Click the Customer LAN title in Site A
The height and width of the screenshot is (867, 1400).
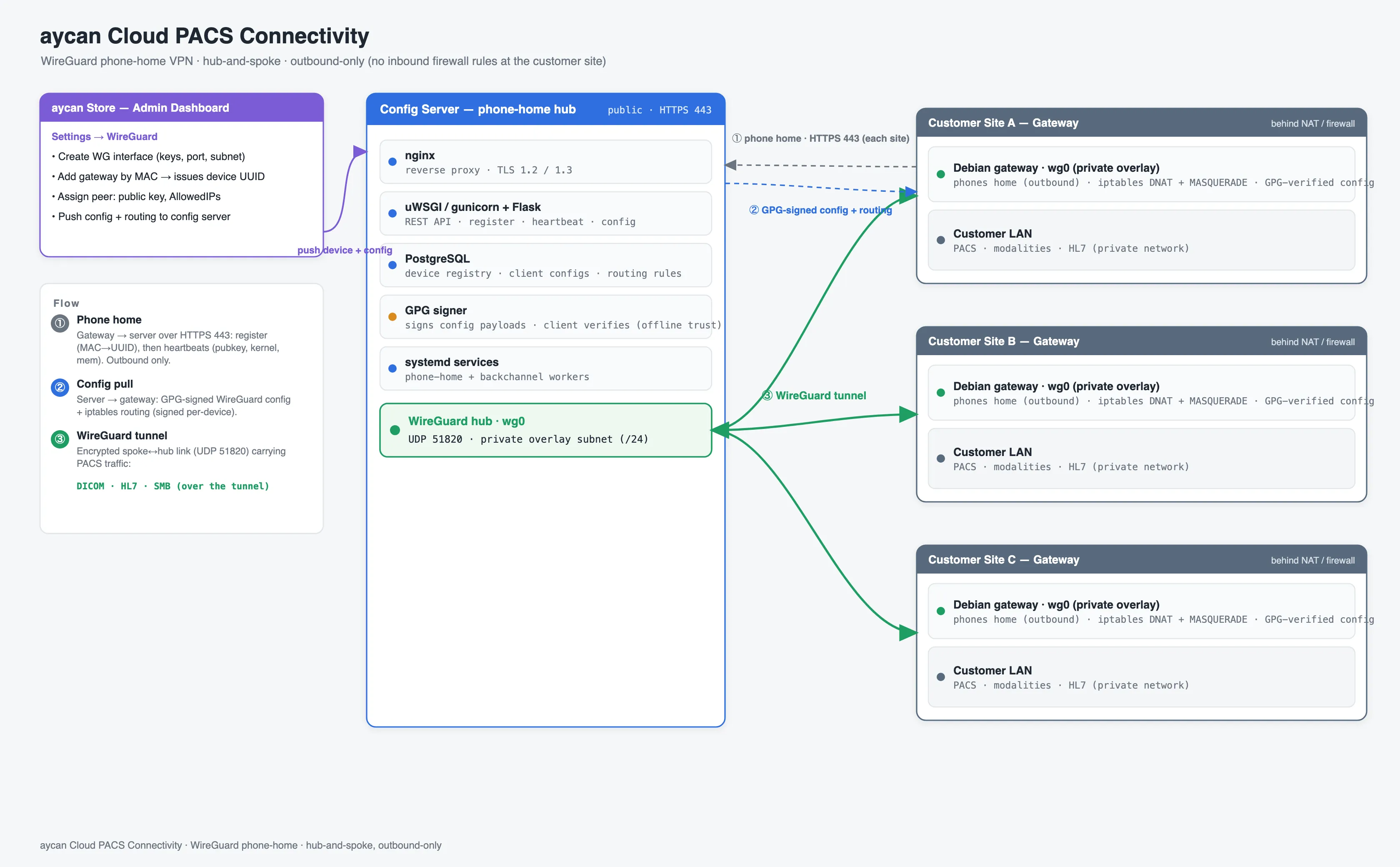pos(992,234)
